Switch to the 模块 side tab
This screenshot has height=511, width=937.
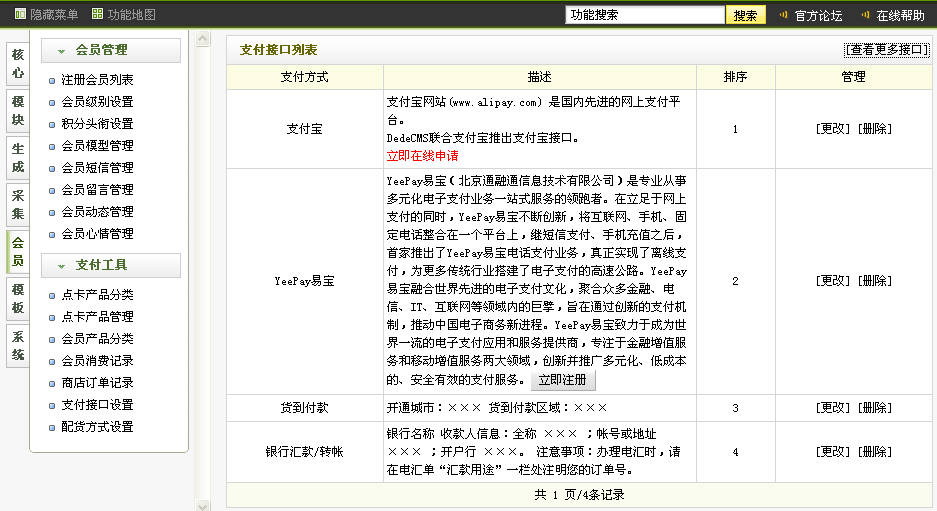coord(18,110)
